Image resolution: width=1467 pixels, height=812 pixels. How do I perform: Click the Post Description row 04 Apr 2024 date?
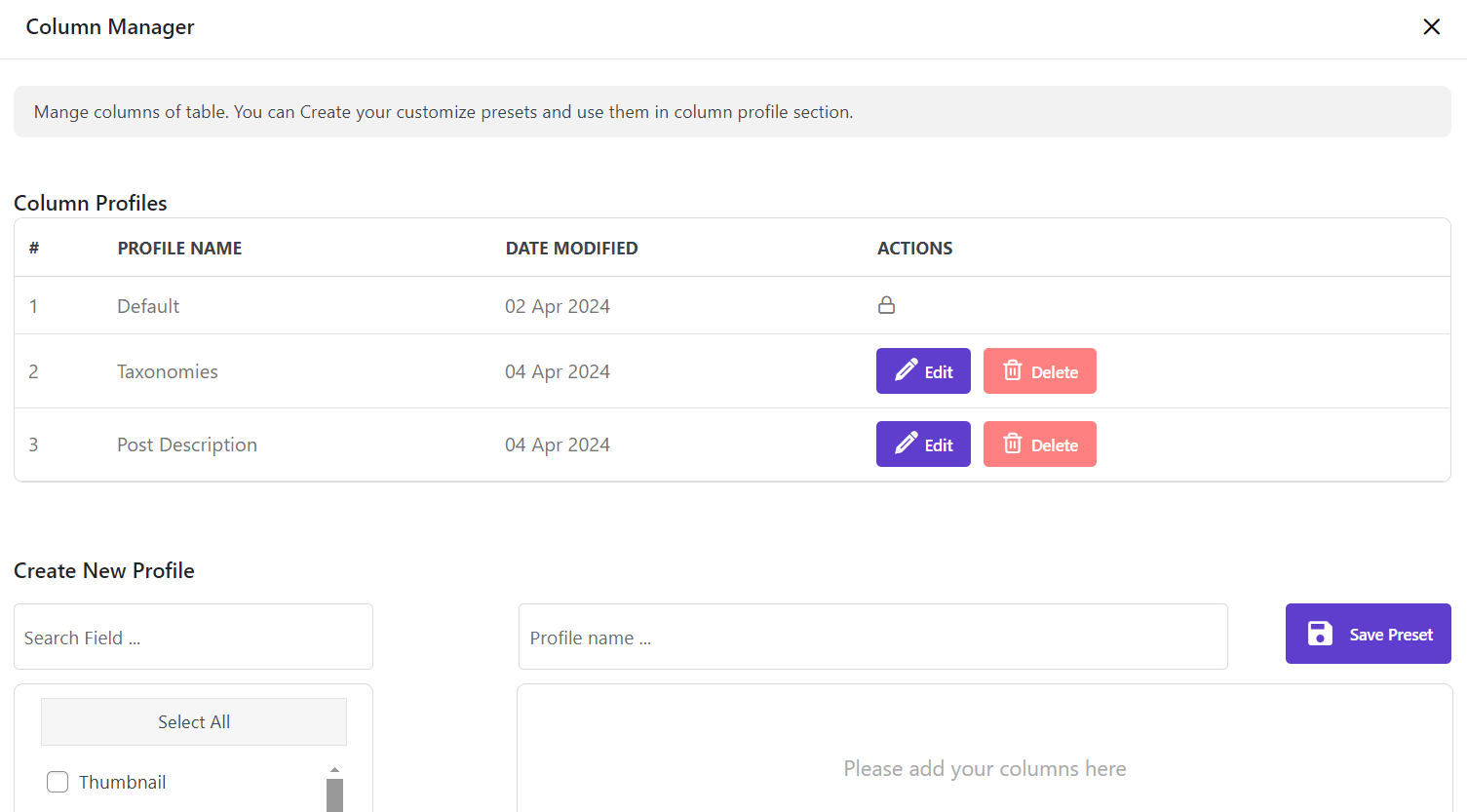[558, 445]
